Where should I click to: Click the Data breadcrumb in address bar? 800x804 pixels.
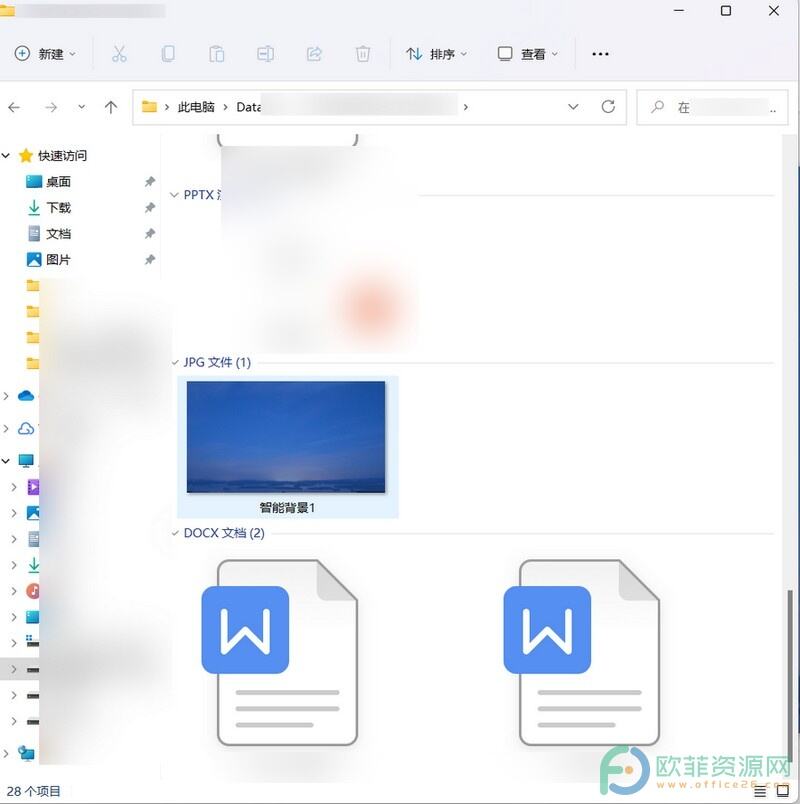click(x=249, y=107)
